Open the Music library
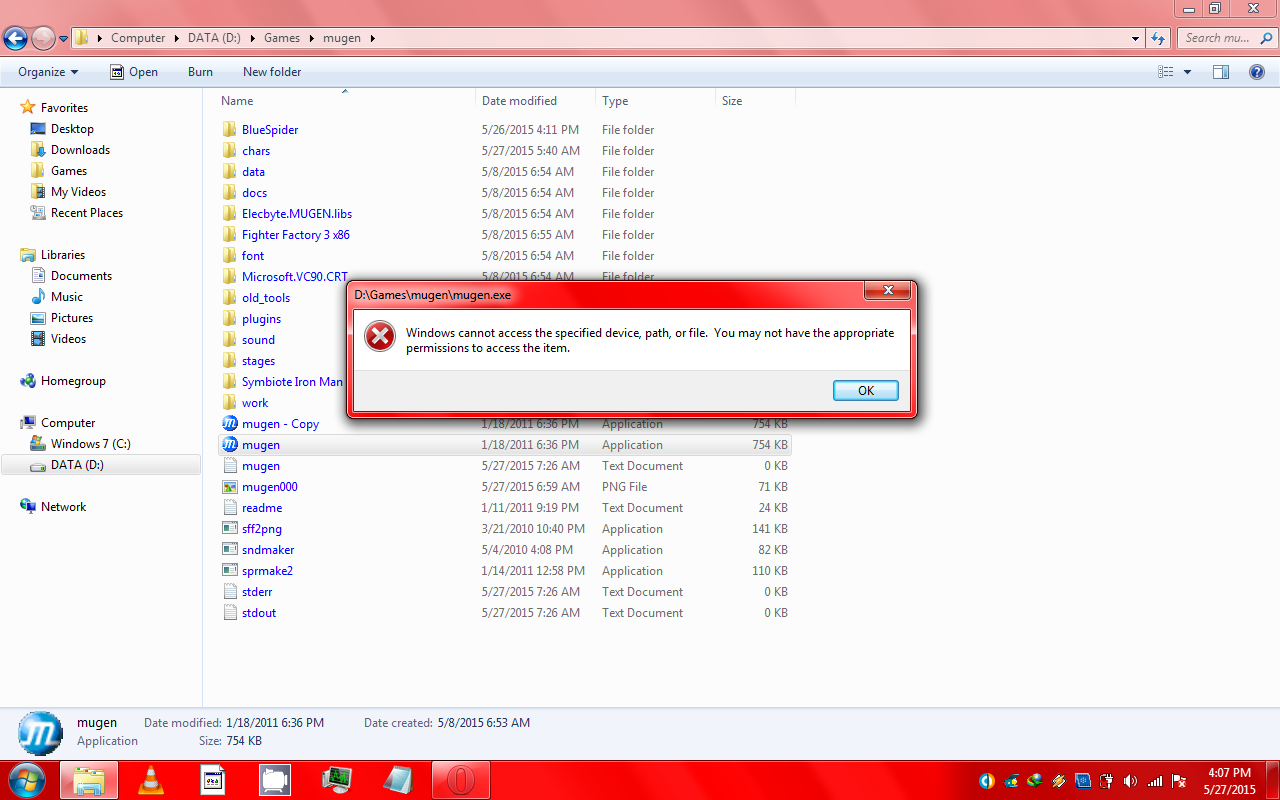Image resolution: width=1280 pixels, height=800 pixels. [x=67, y=297]
